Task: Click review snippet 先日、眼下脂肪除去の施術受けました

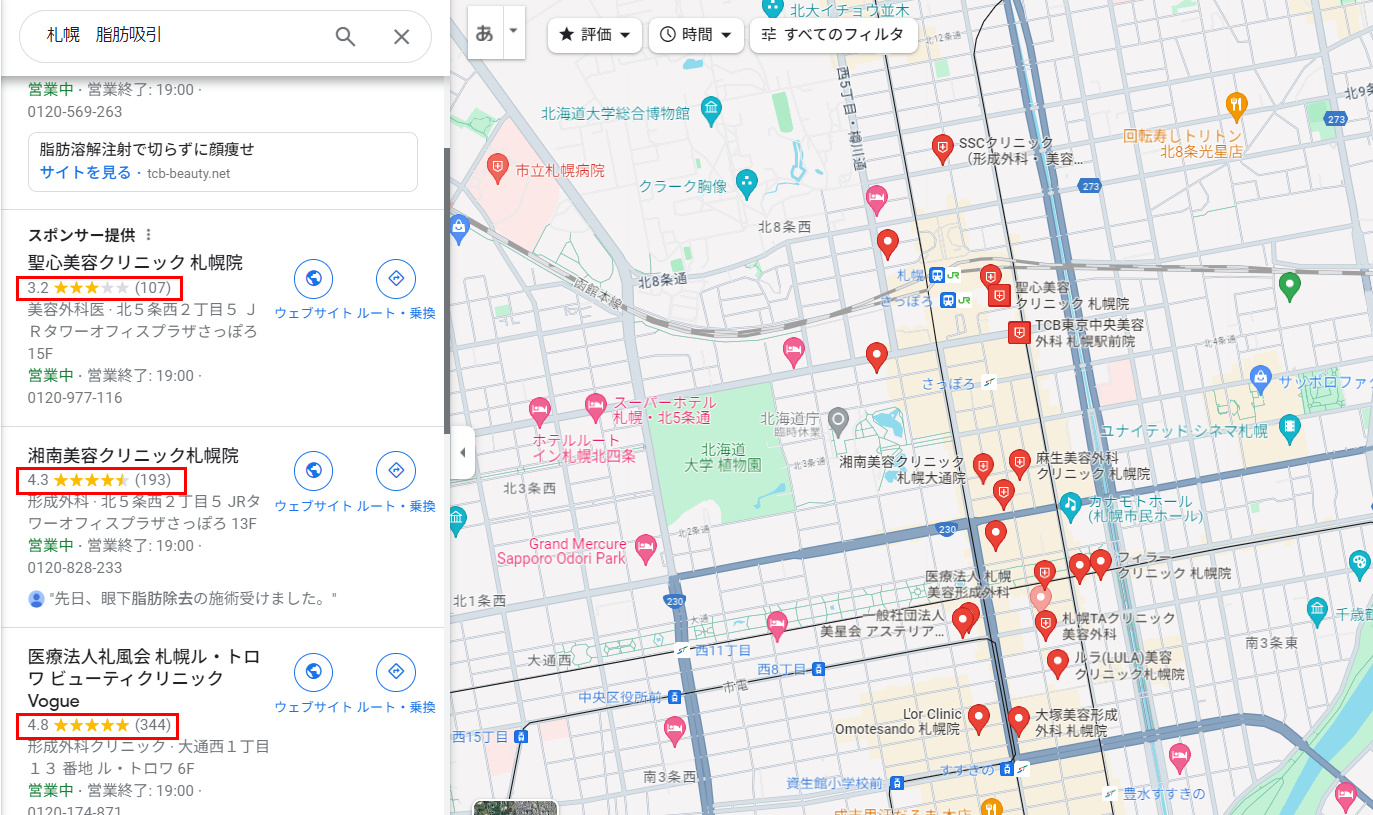Action: click(x=192, y=599)
